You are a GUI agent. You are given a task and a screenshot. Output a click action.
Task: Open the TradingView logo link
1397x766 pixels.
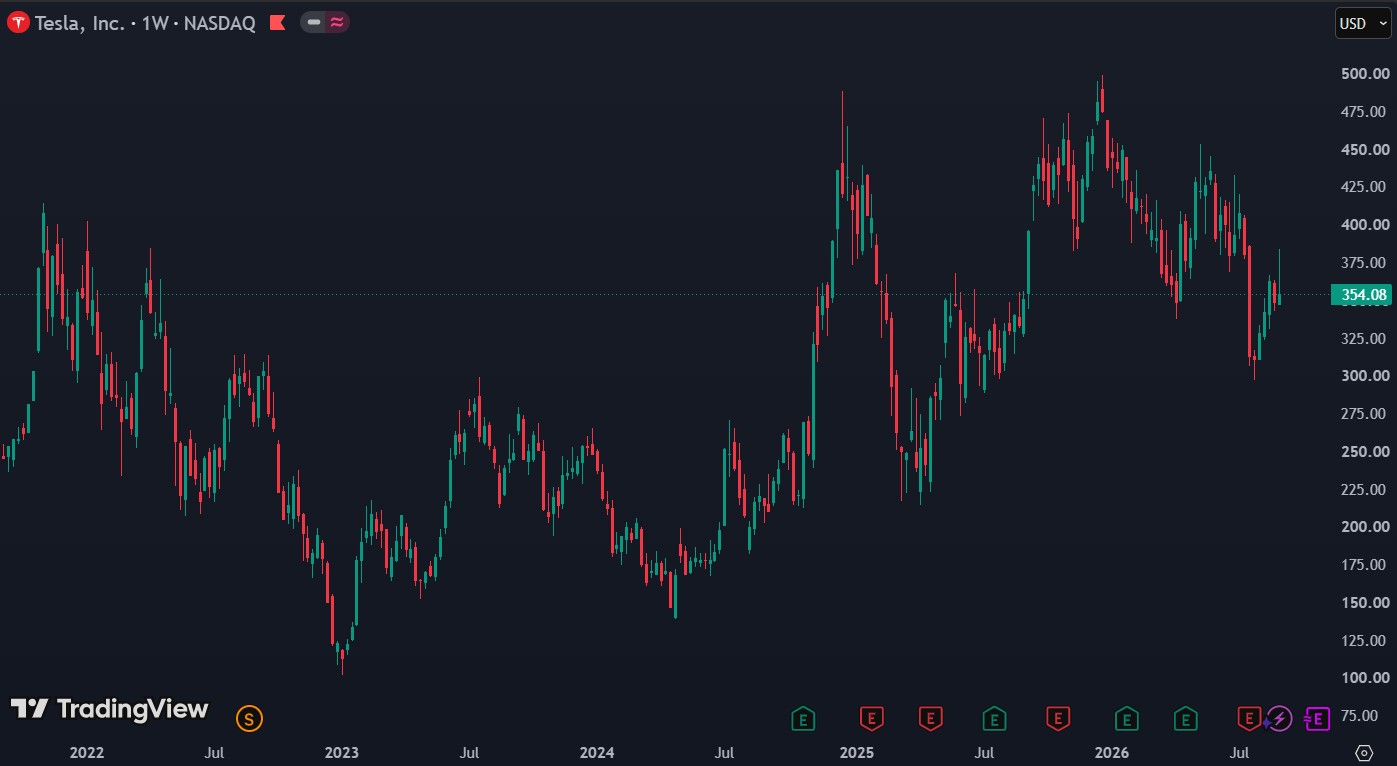[x=109, y=709]
